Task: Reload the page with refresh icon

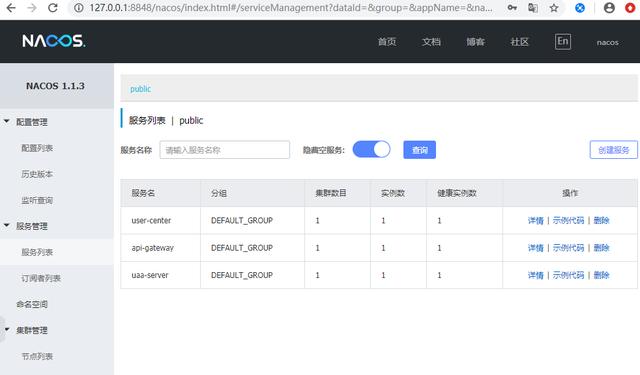Action: pyautogui.click(x=53, y=8)
